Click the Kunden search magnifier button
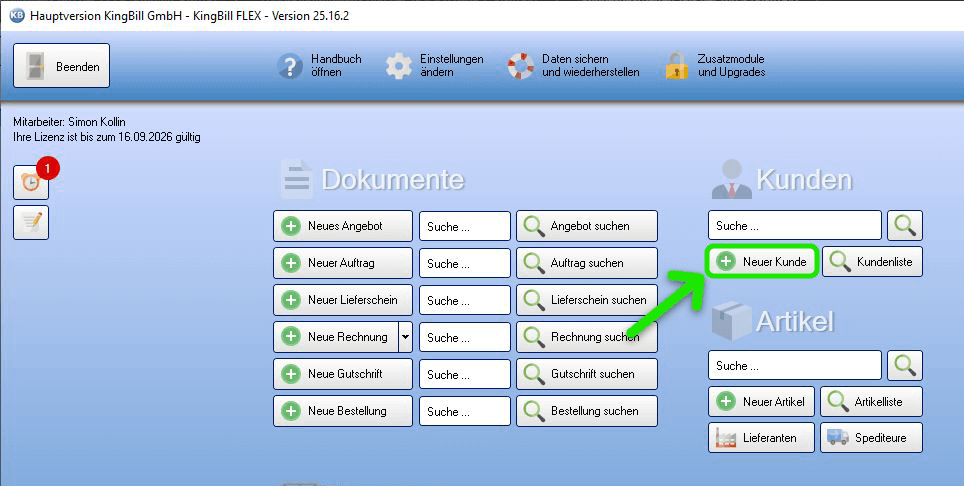The height and width of the screenshot is (486, 964). (905, 225)
